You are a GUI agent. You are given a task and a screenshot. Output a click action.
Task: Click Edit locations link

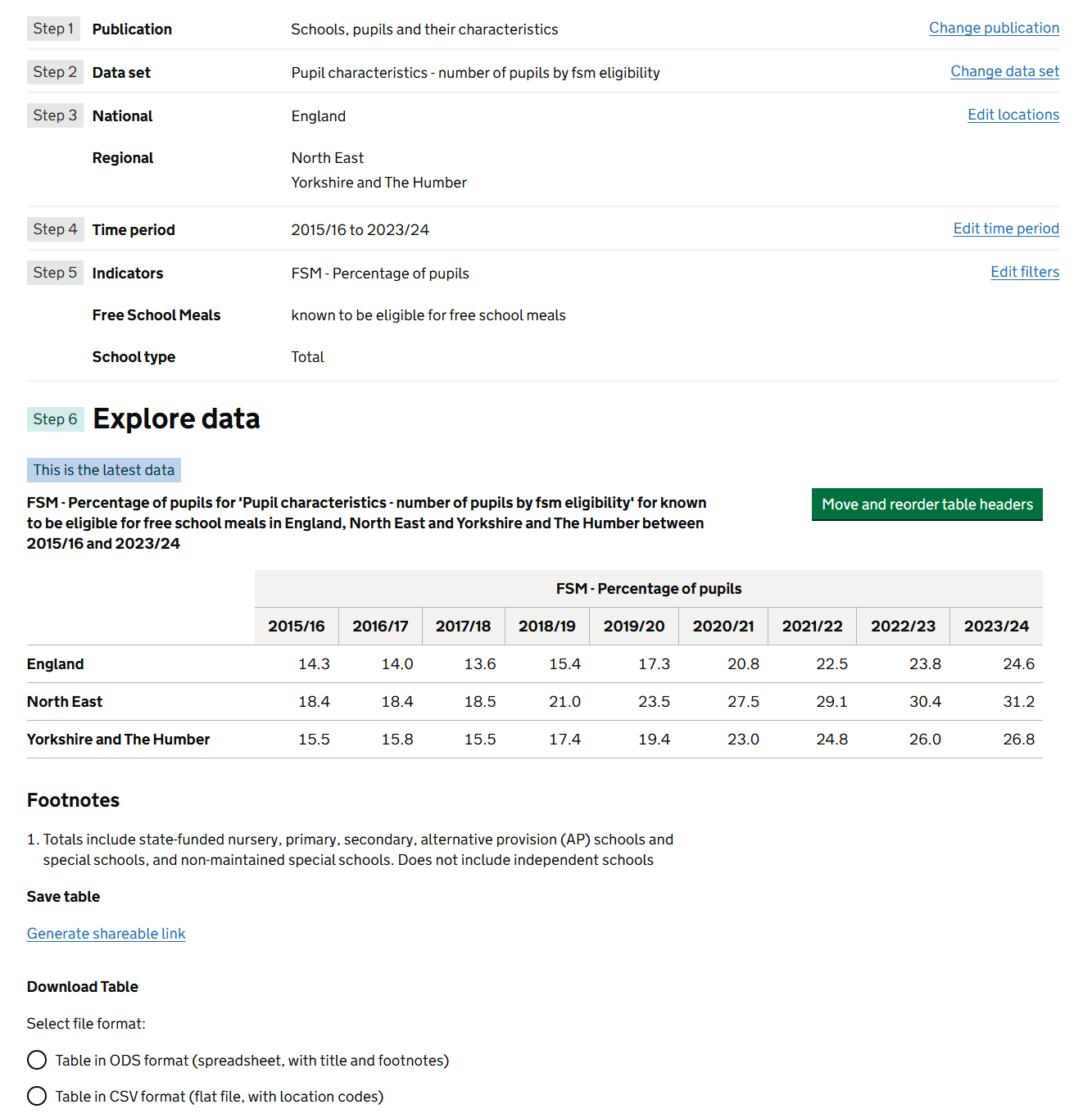pyautogui.click(x=1013, y=115)
